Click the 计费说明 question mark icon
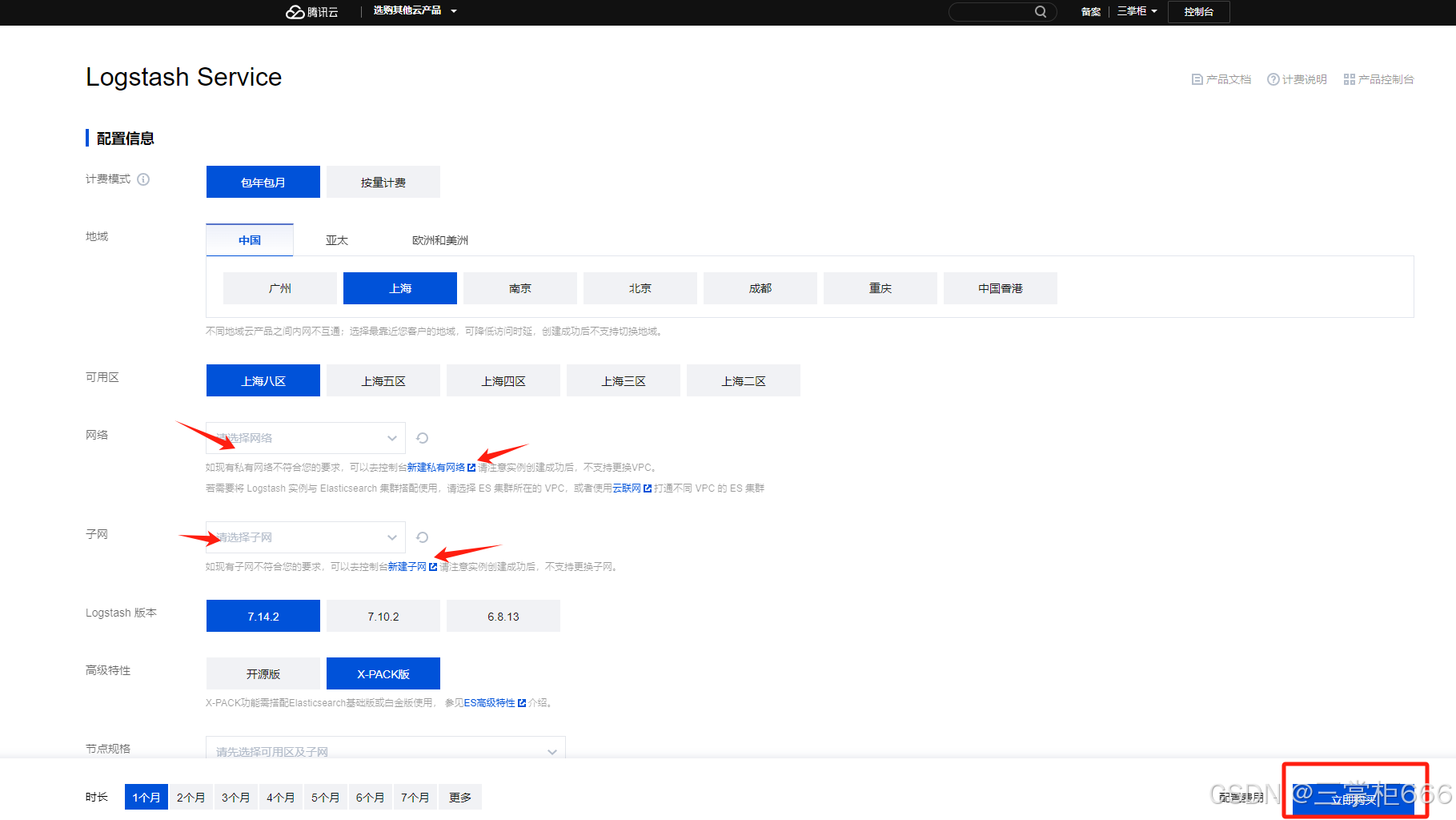The height and width of the screenshot is (820, 1456). click(1273, 78)
